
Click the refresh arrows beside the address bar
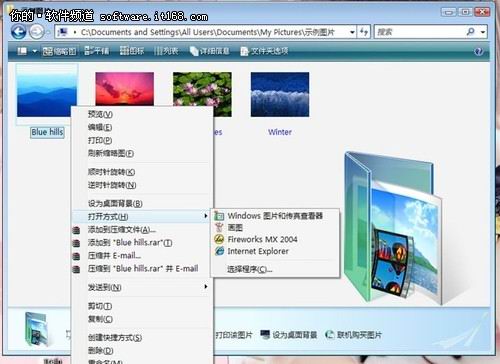(364, 32)
